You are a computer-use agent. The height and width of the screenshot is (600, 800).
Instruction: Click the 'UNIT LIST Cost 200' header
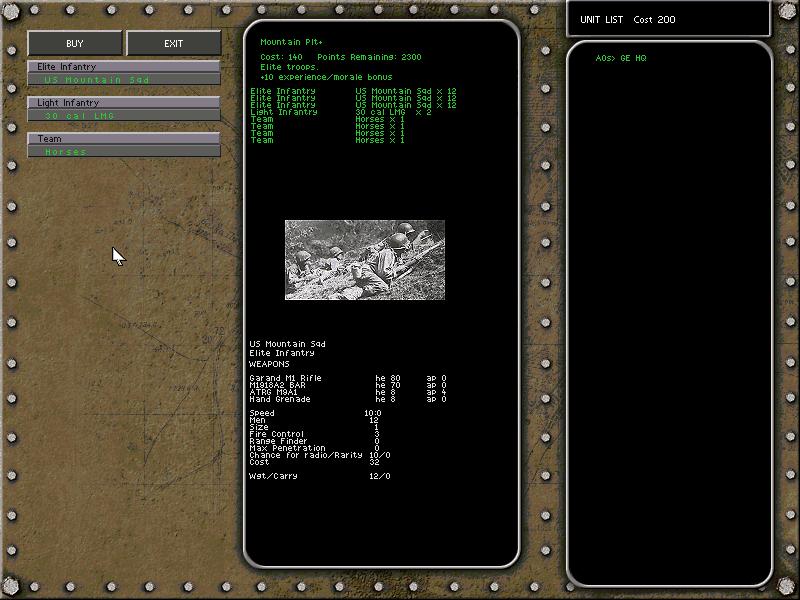point(628,20)
